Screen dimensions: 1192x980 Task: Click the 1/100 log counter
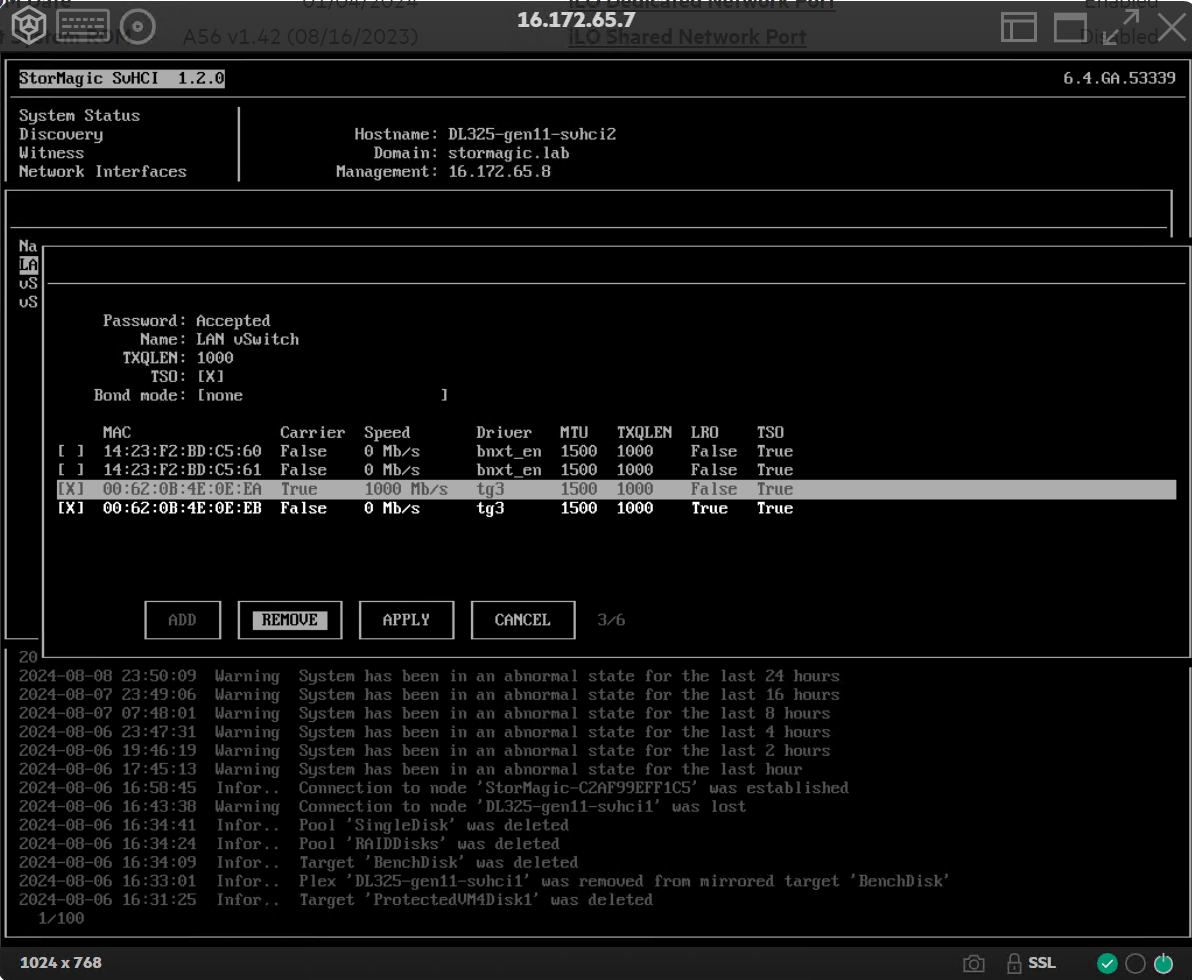click(61, 918)
